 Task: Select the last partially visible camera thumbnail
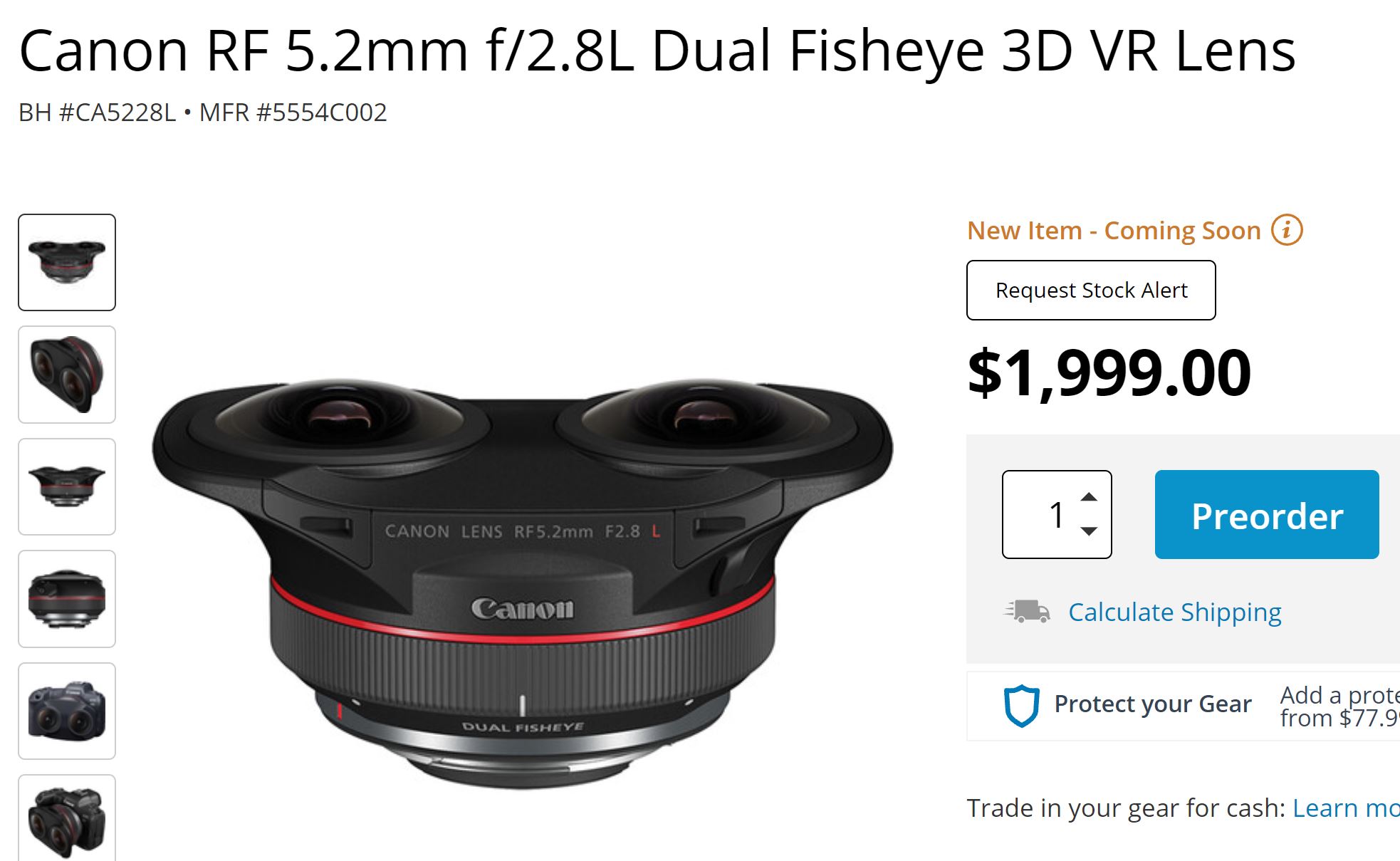click(67, 819)
